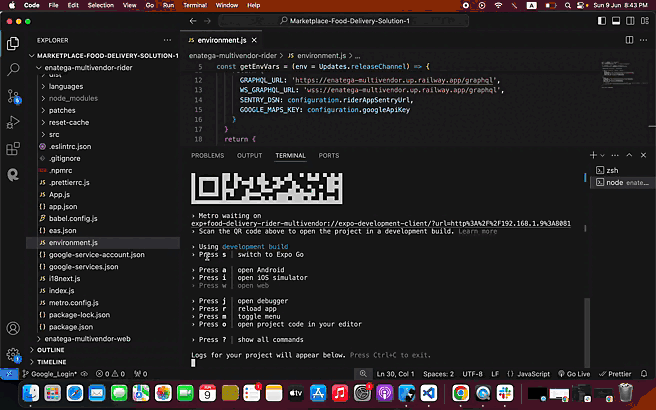Open the Terminal menu in menu bar
Screen dimensions: 656x410
click(x=195, y=5)
